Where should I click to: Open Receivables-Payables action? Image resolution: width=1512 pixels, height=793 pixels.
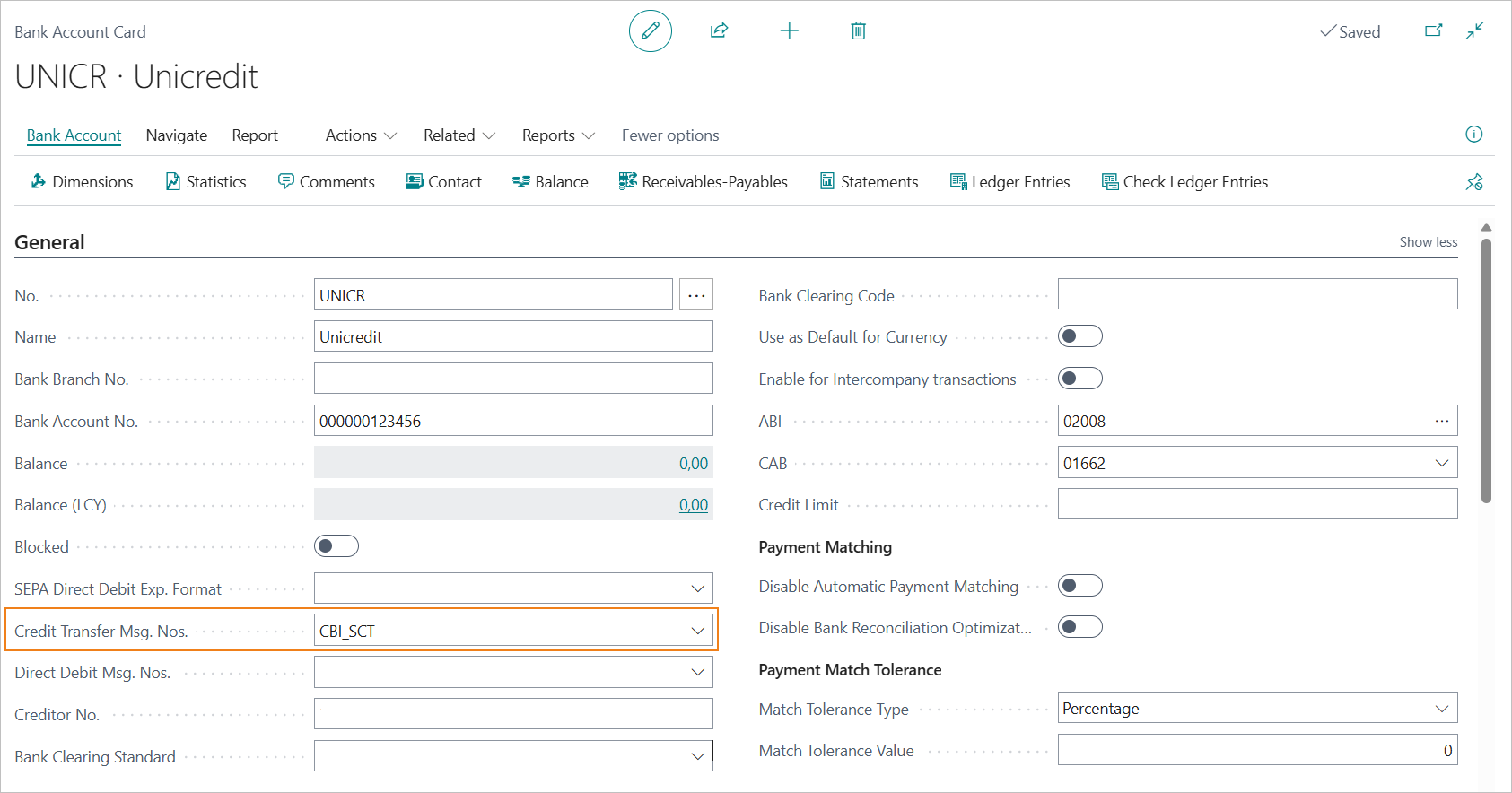[x=703, y=182]
